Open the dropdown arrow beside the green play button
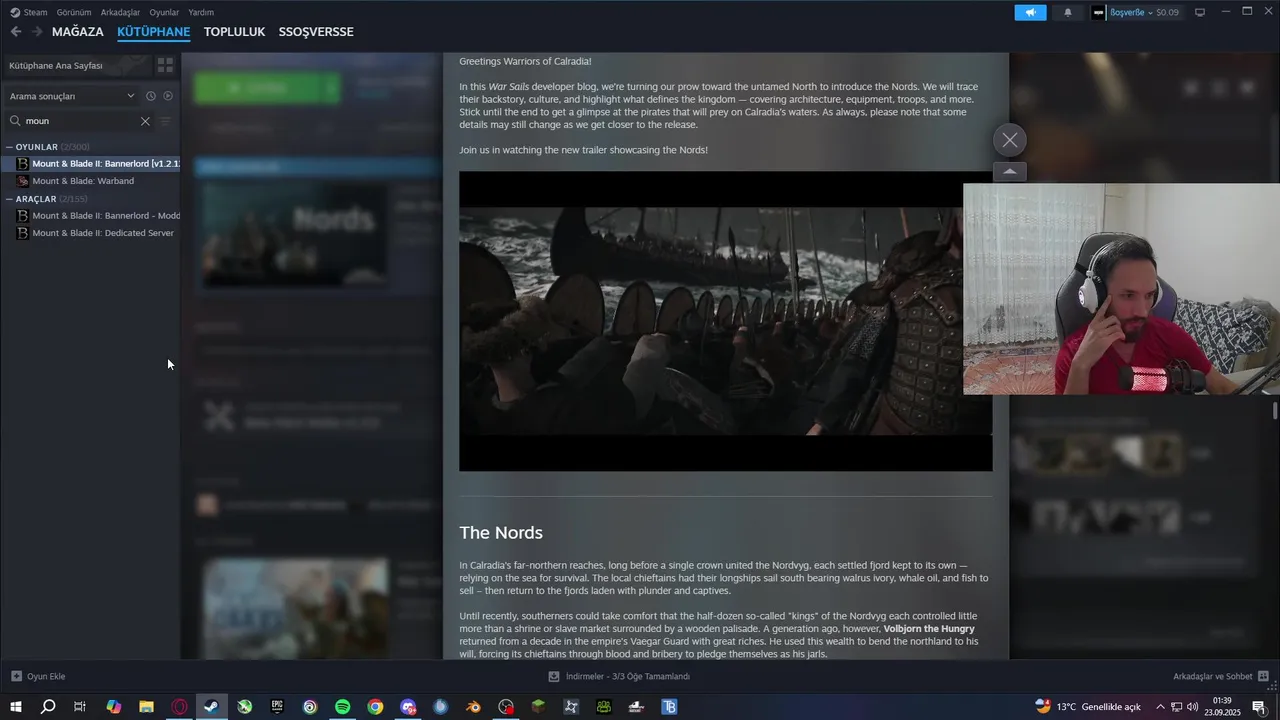Viewport: 1280px width, 720px height. (331, 88)
